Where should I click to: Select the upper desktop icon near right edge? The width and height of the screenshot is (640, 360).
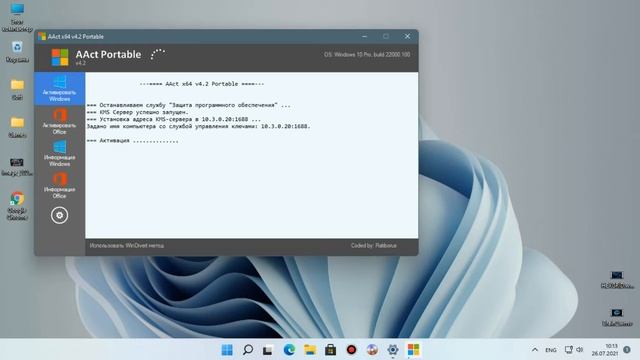coord(617,280)
